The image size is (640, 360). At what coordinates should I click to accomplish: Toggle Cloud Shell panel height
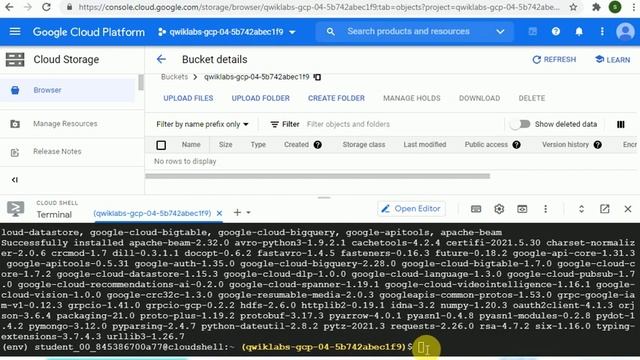pyautogui.click(x=581, y=209)
